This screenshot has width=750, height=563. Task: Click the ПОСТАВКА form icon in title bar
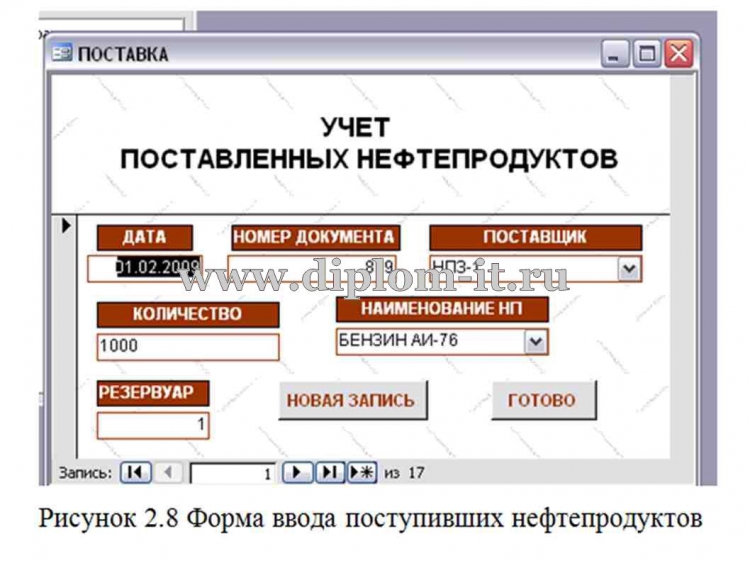point(62,53)
